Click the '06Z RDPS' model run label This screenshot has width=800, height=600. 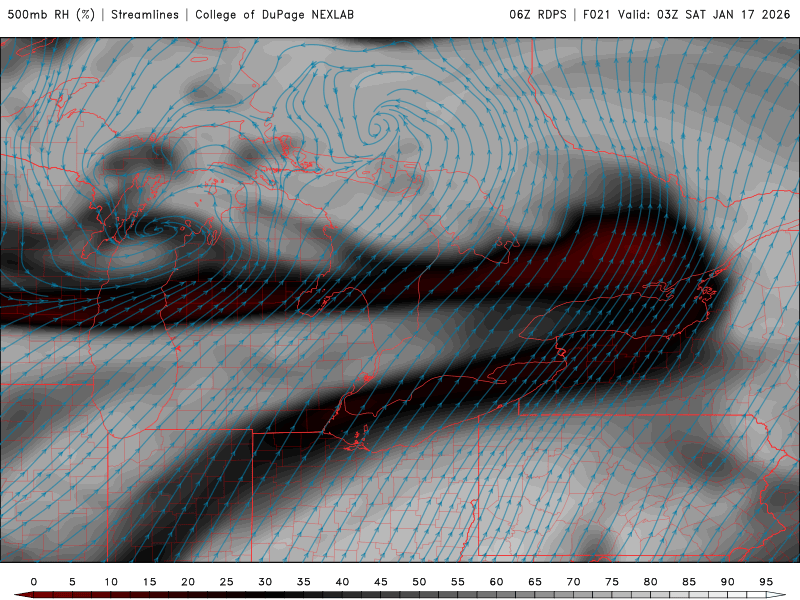pos(538,15)
